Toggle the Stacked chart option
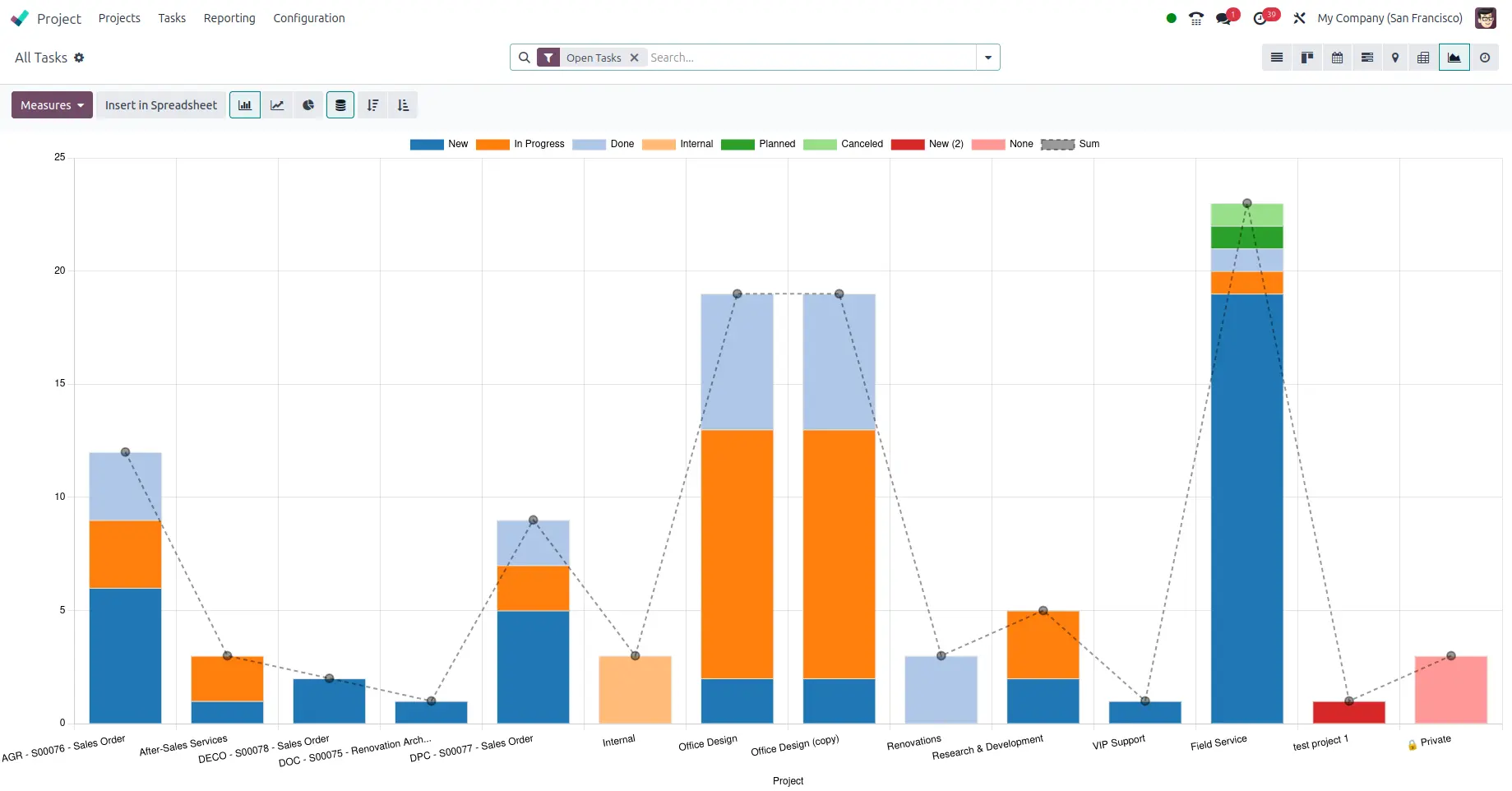1512x791 pixels. coord(340,105)
